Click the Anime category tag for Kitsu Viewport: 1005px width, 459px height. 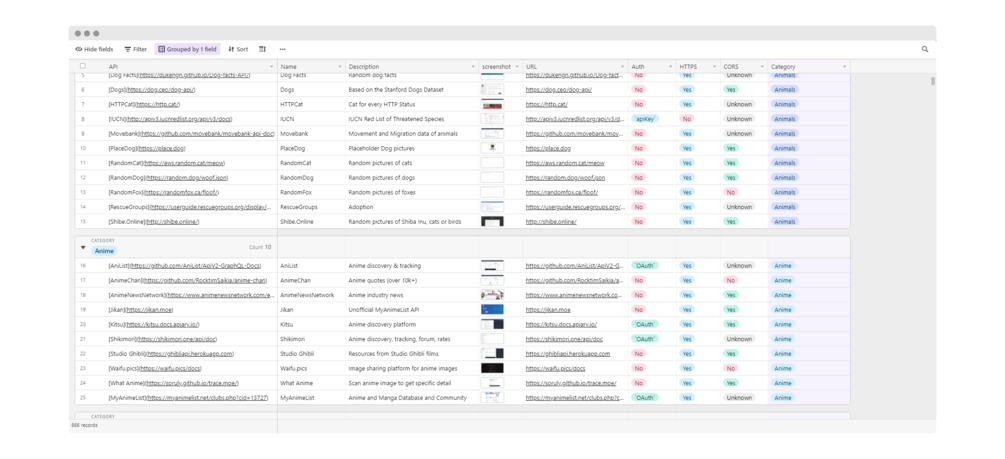(783, 324)
